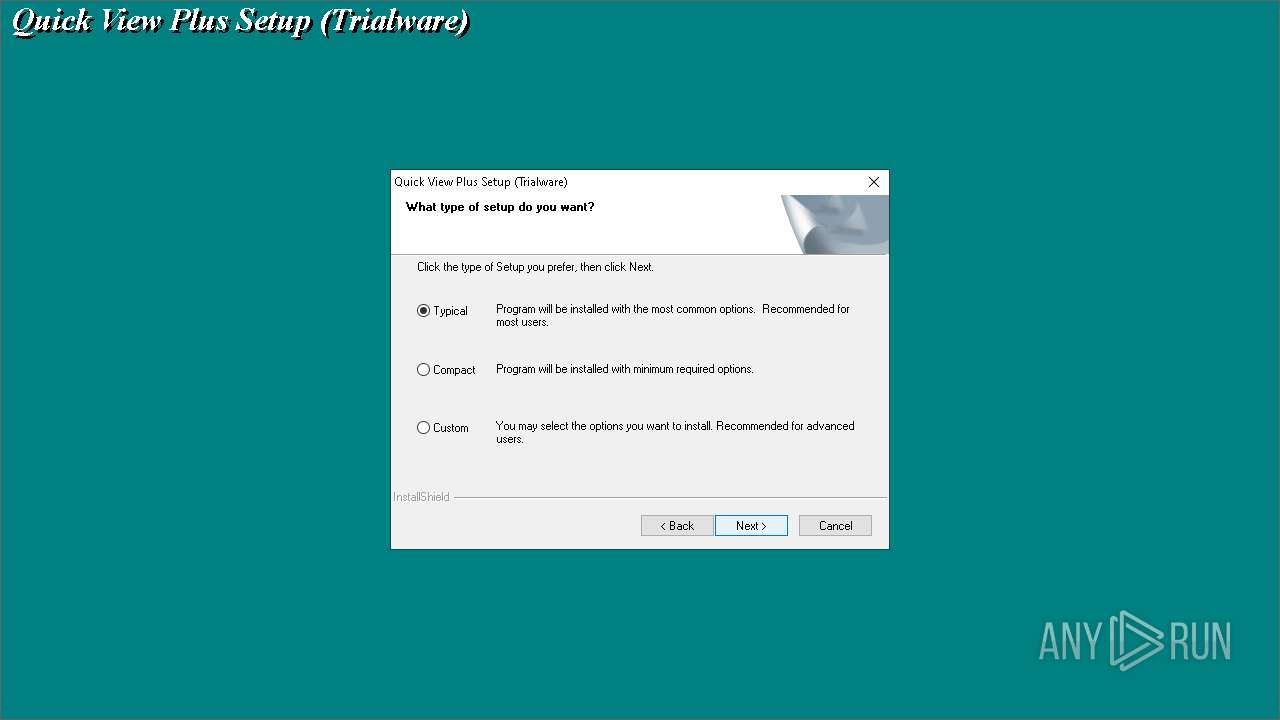Click the InstallShield label
Screen dimensions: 1280x720
pyautogui.click(x=421, y=497)
